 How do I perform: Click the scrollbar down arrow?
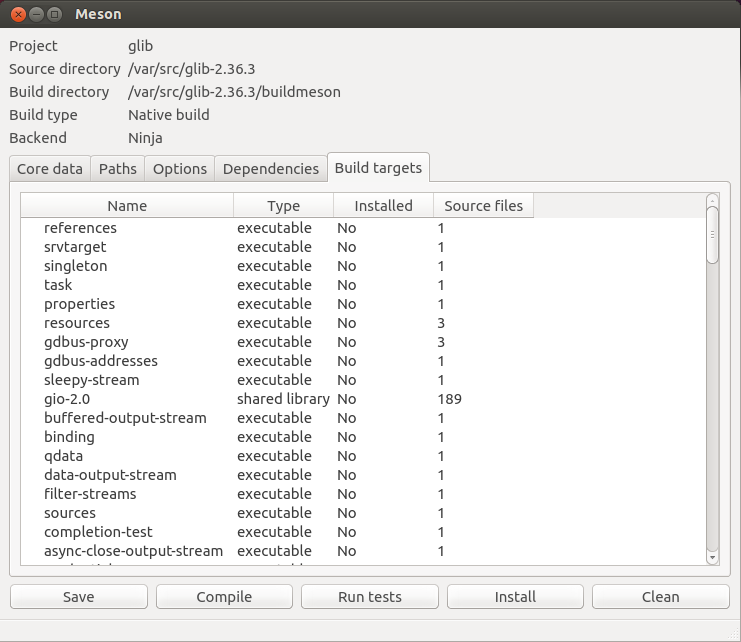(x=712, y=557)
